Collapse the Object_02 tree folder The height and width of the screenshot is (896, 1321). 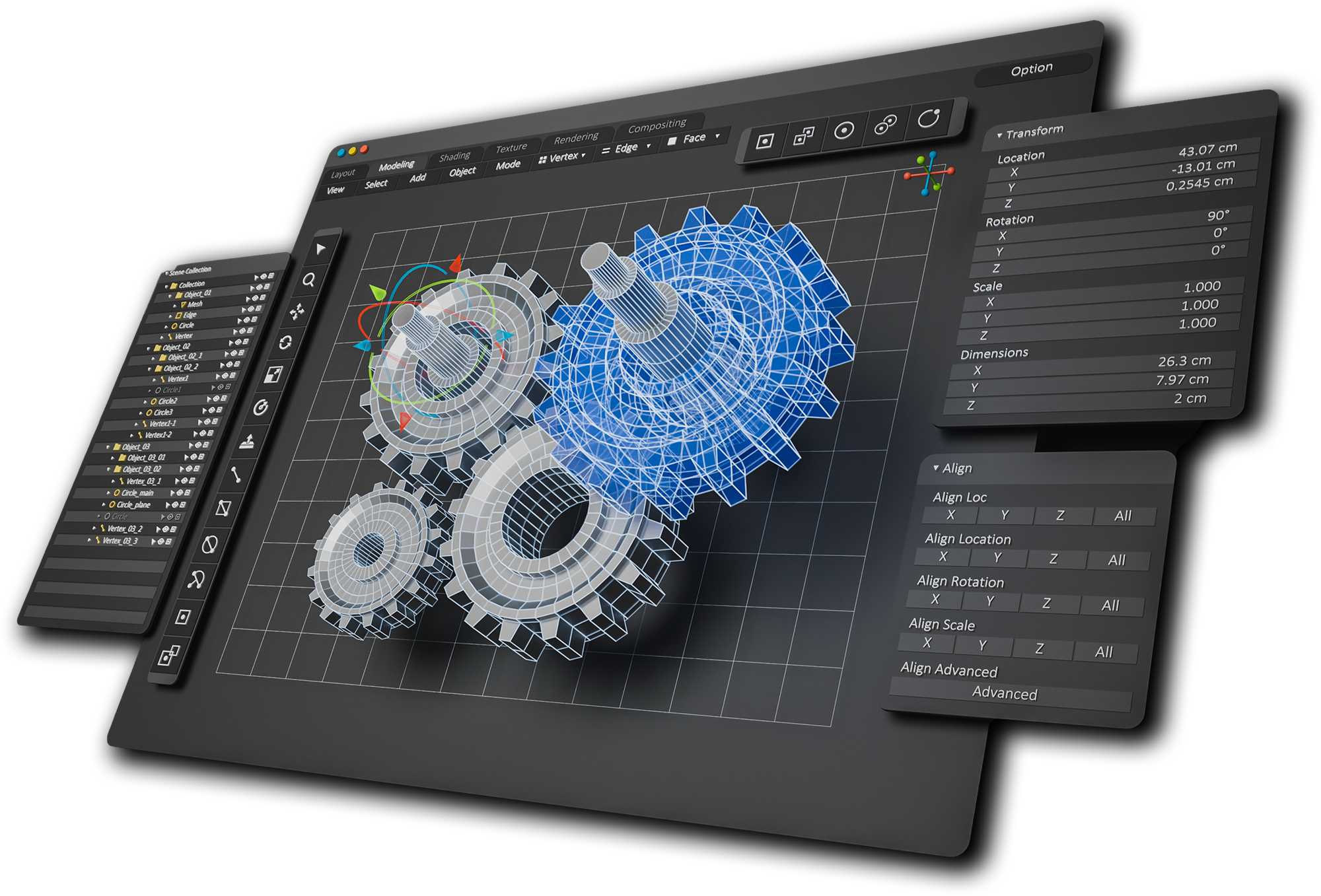(x=149, y=348)
